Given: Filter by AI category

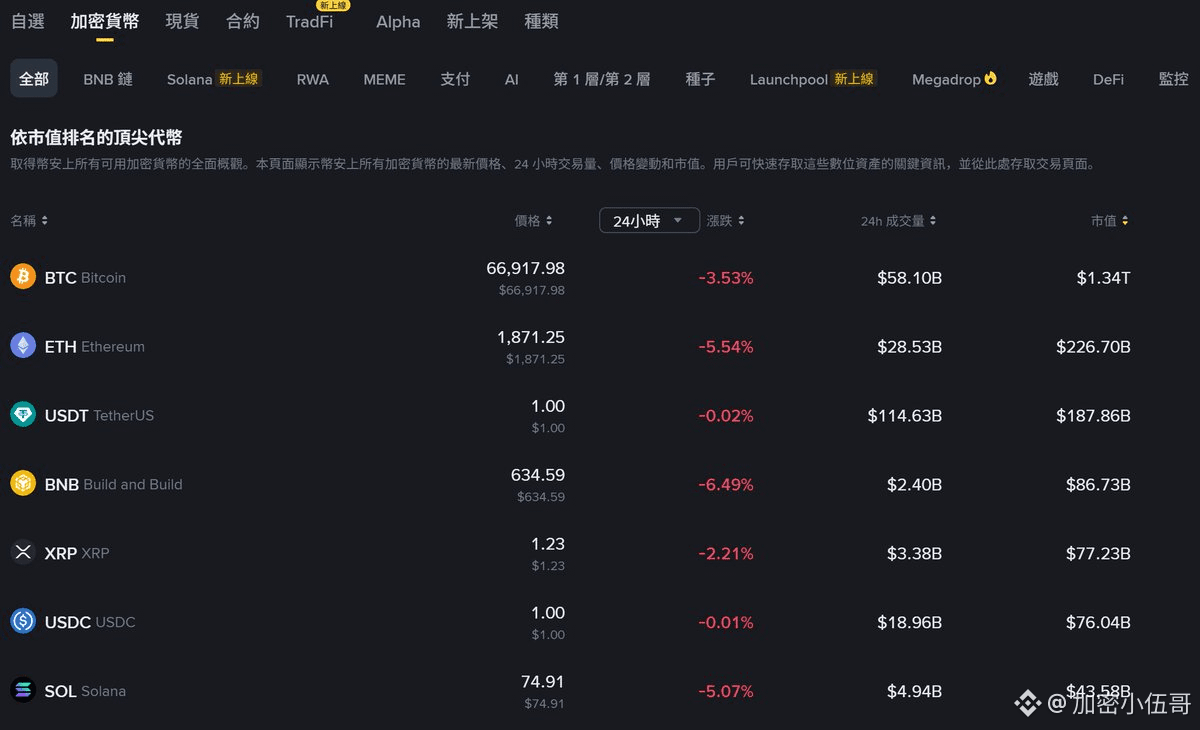Looking at the screenshot, I should pos(512,79).
